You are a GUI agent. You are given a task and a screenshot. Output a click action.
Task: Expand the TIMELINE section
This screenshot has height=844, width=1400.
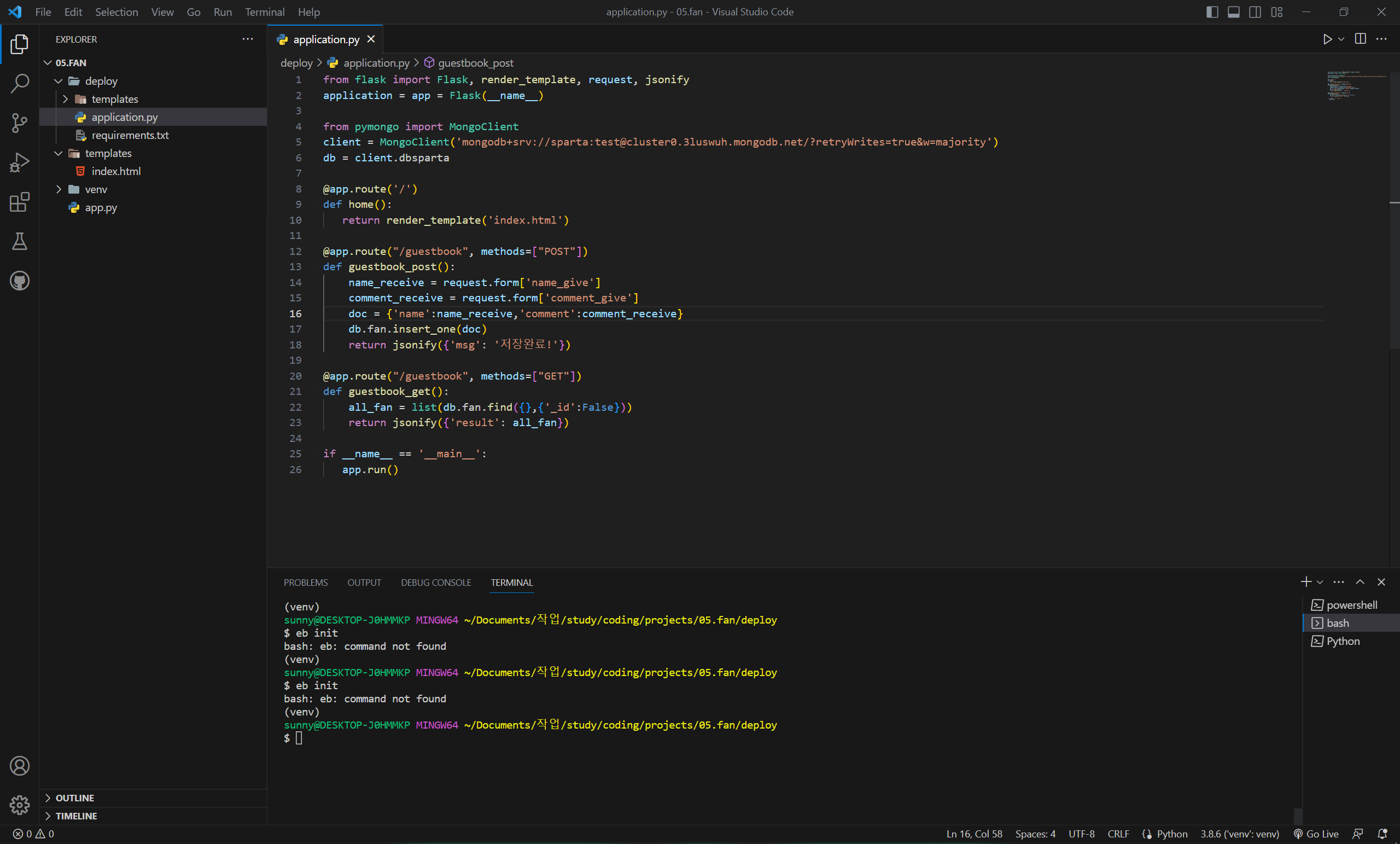[x=154, y=816]
